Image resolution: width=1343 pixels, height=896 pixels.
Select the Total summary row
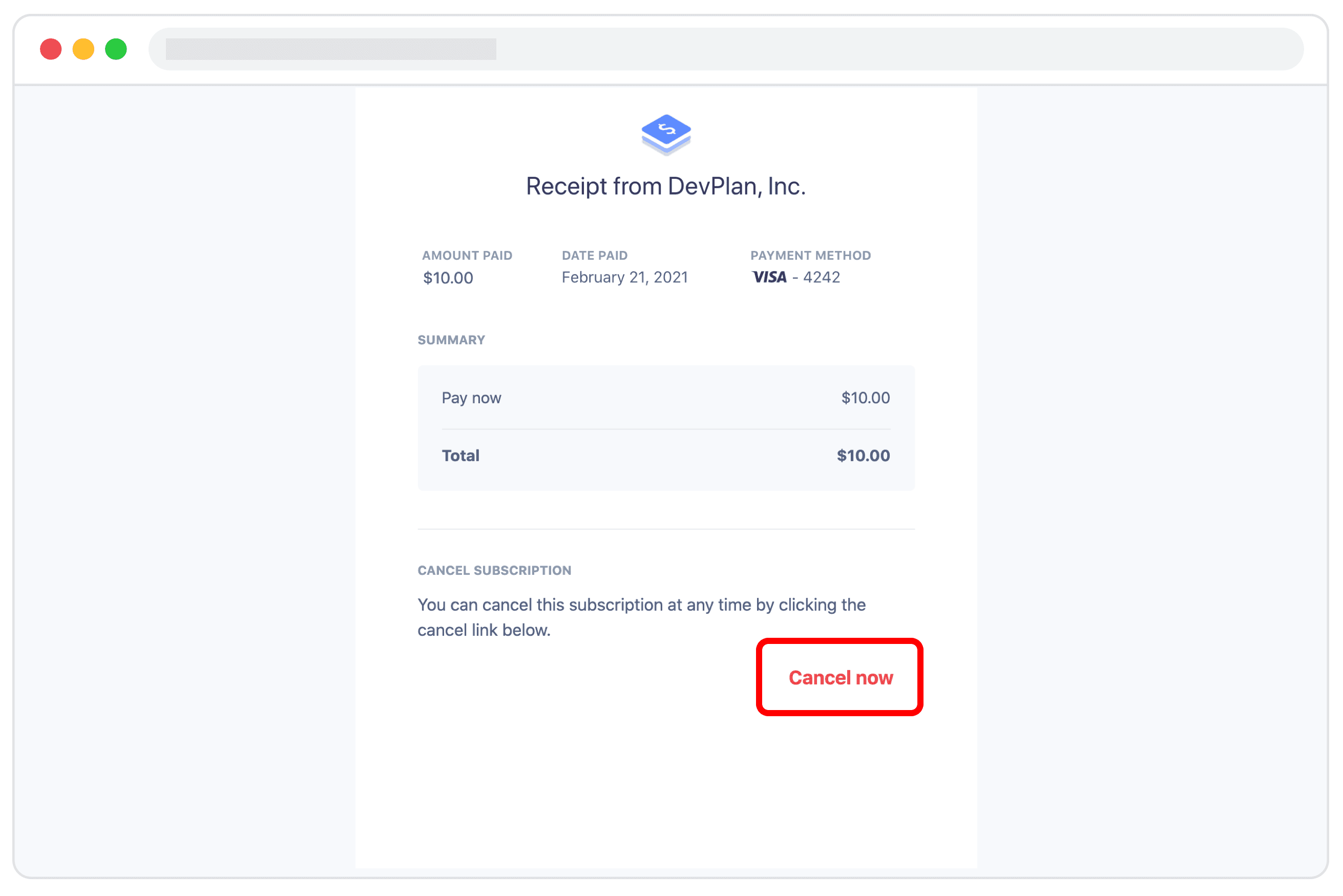pyautogui.click(x=665, y=455)
